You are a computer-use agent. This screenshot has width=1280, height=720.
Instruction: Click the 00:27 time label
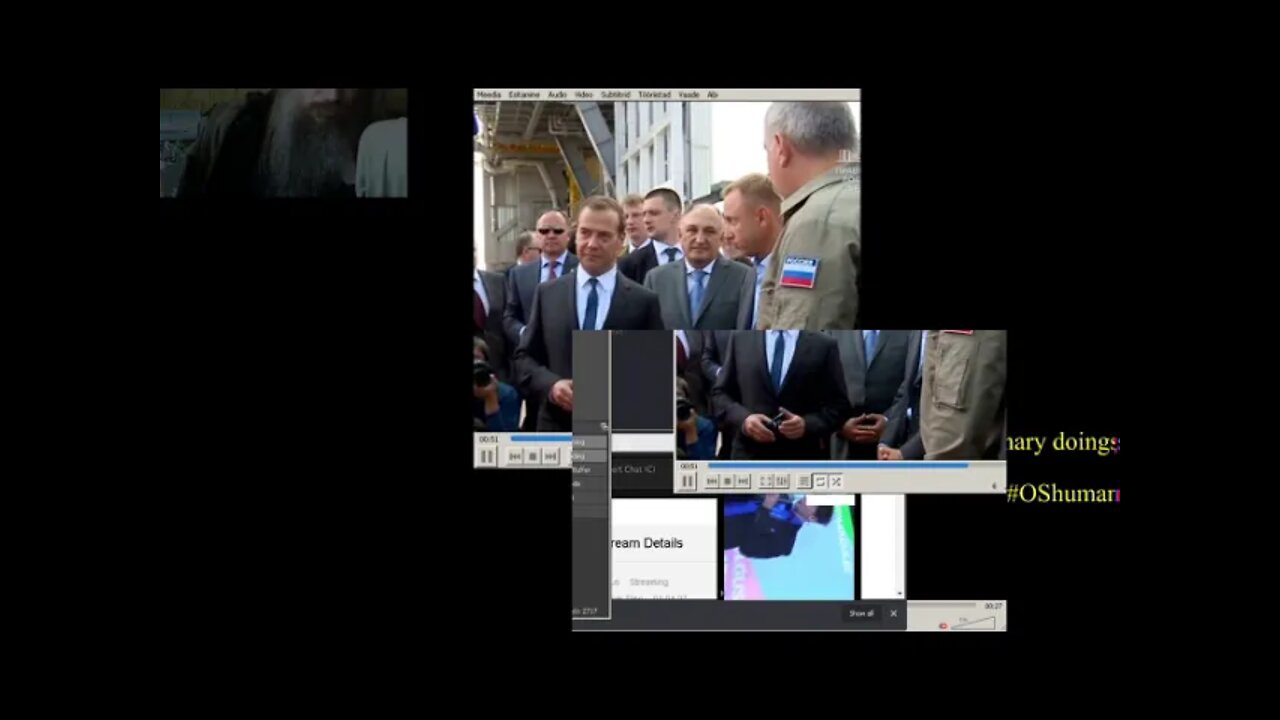pyautogui.click(x=993, y=606)
